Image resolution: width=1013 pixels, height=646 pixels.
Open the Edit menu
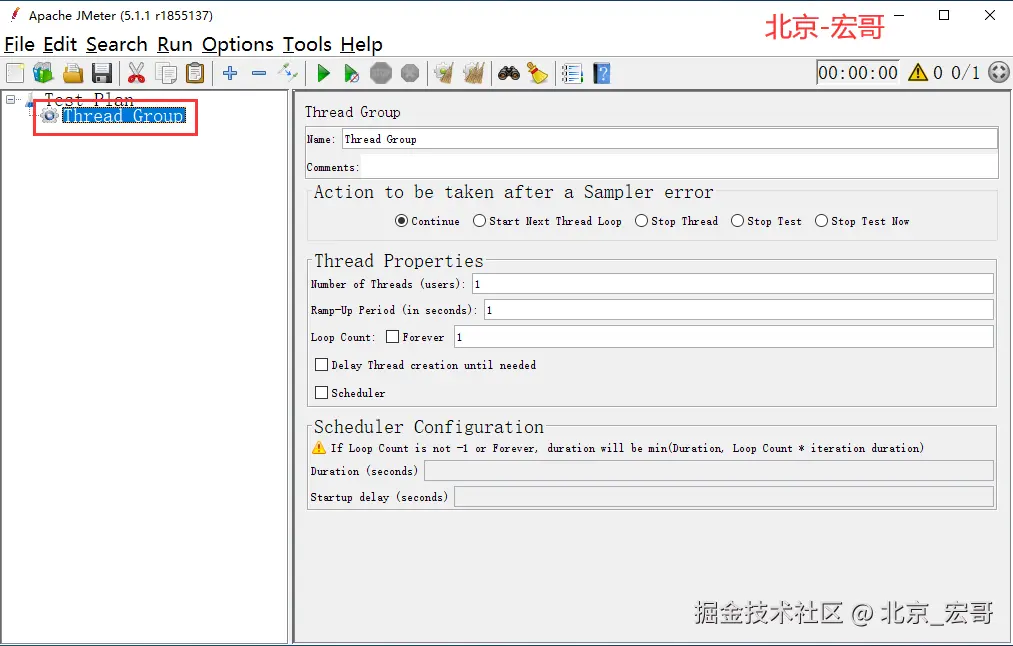pyautogui.click(x=60, y=44)
